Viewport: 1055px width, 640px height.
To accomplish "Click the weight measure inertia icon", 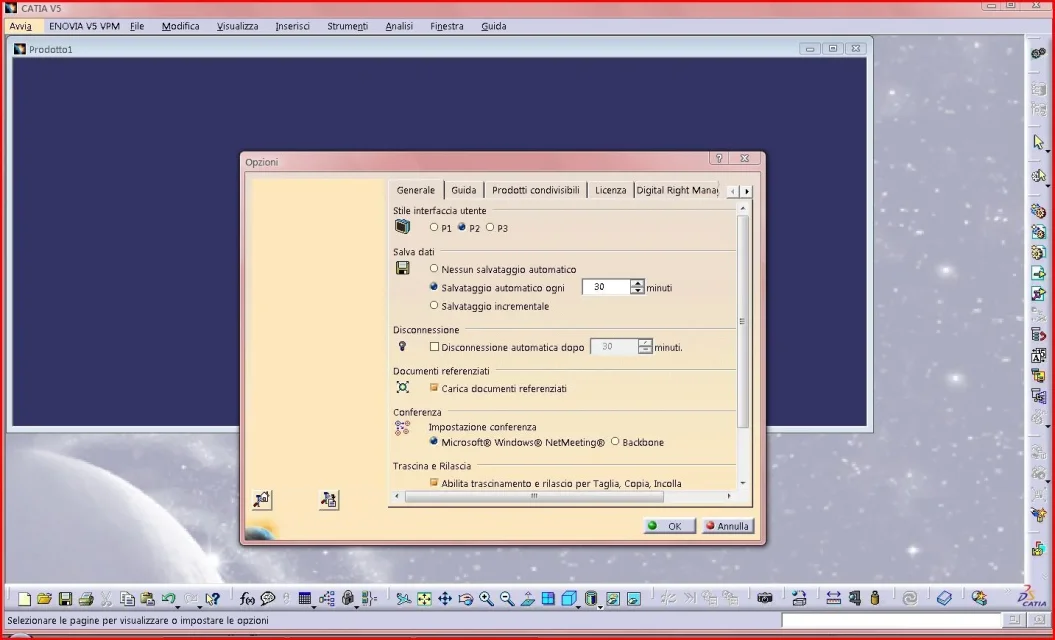I will point(875,599).
